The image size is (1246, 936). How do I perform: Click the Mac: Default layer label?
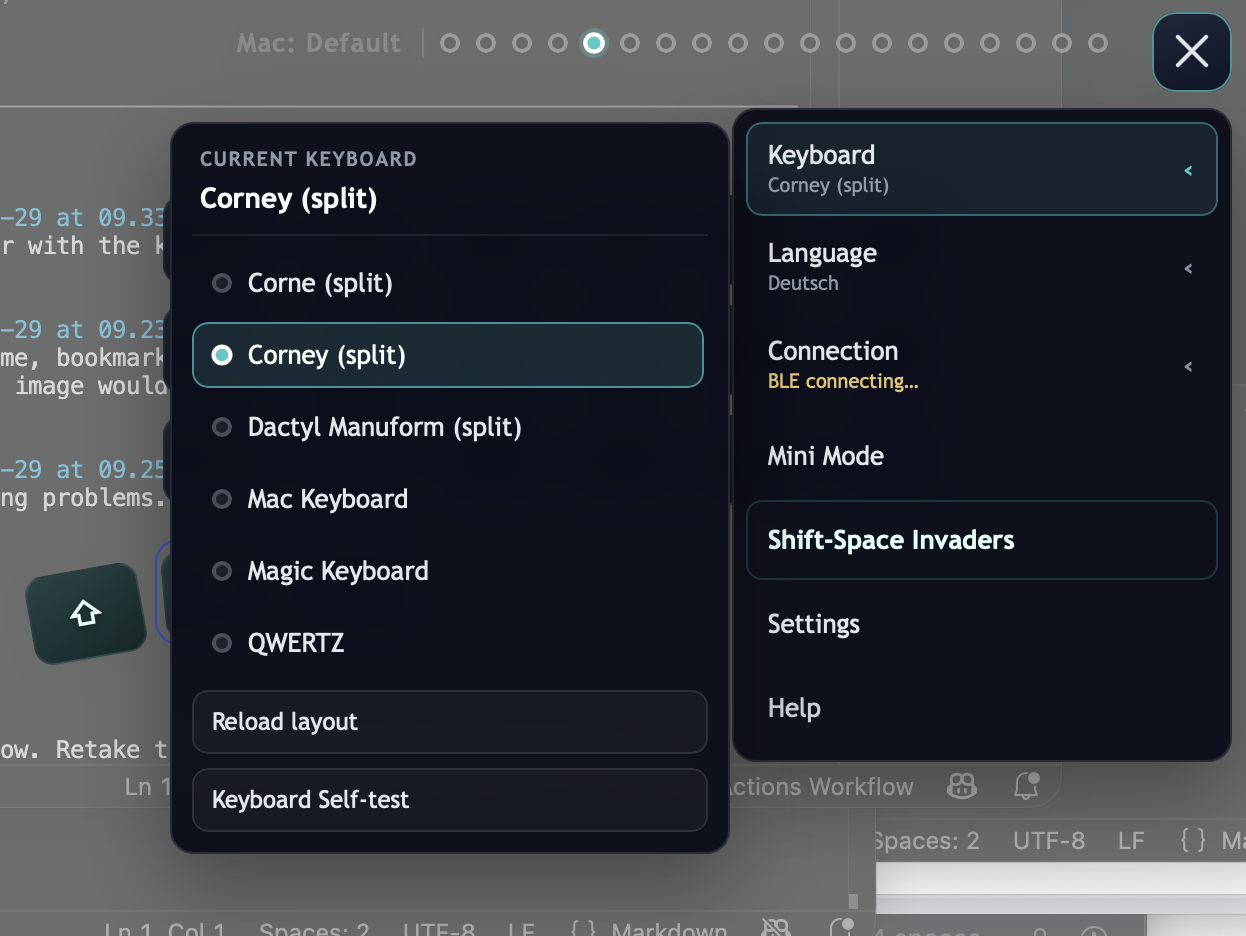pos(319,43)
